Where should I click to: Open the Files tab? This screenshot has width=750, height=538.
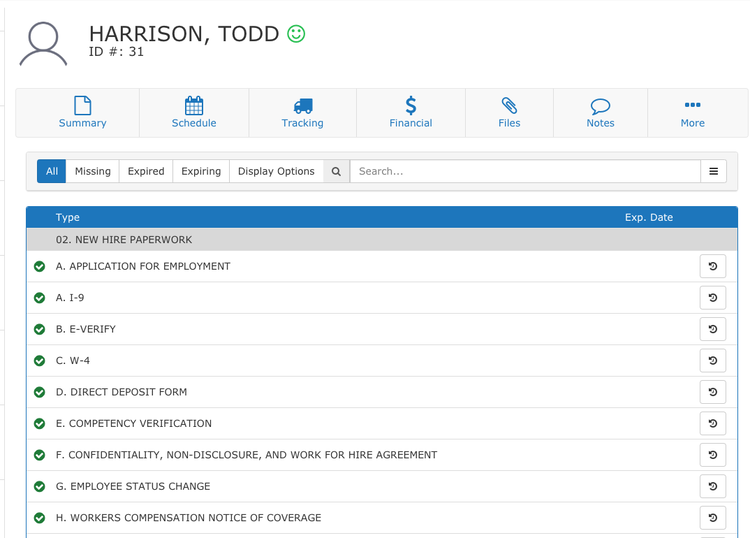(x=509, y=113)
